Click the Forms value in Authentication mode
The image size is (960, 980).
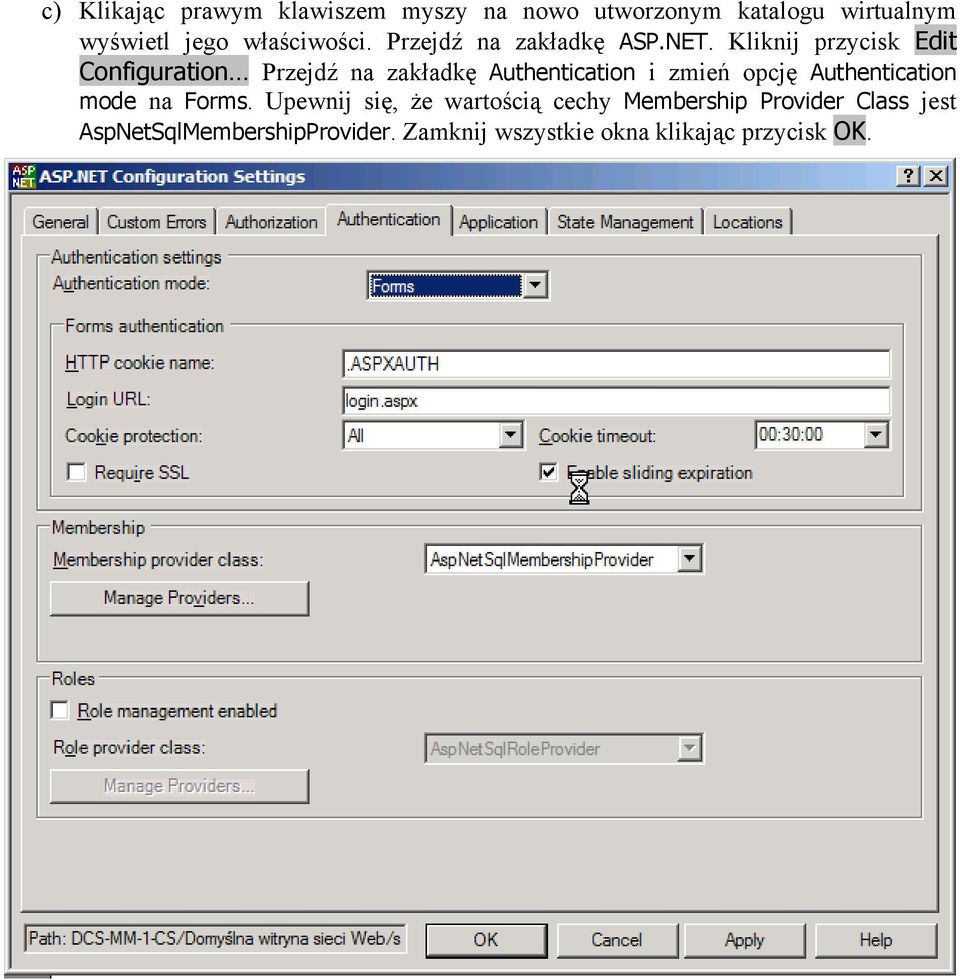pos(445,286)
